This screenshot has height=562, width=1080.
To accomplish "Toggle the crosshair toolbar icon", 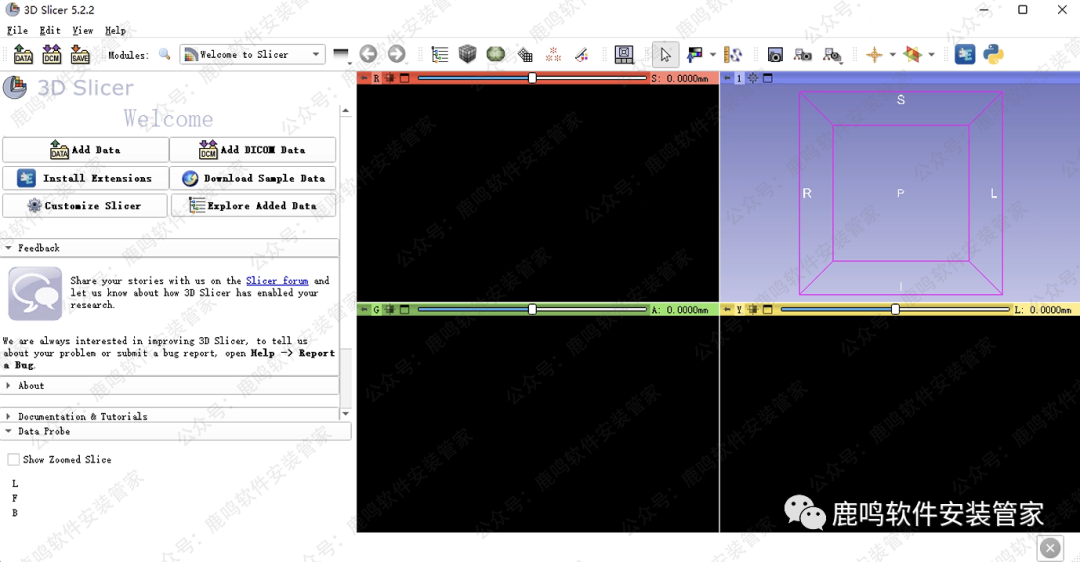I will pos(874,55).
